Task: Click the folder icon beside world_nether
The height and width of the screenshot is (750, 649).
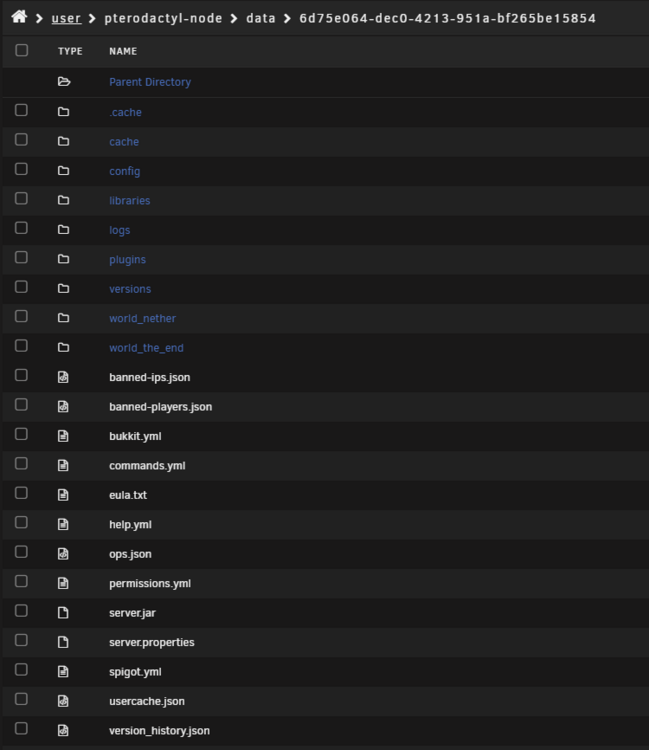Action: point(63,318)
